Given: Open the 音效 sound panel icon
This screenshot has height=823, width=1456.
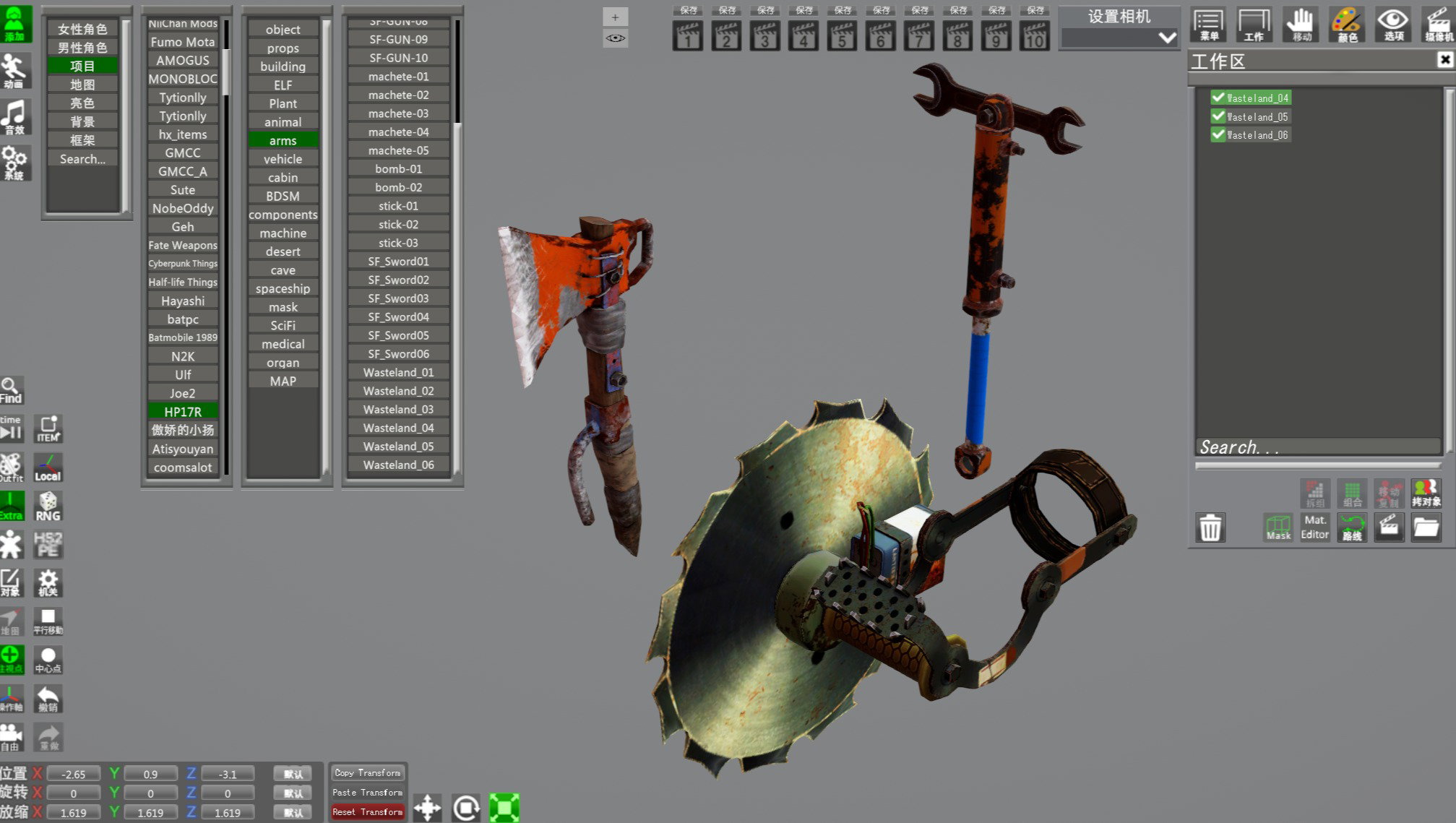Looking at the screenshot, I should [x=14, y=117].
